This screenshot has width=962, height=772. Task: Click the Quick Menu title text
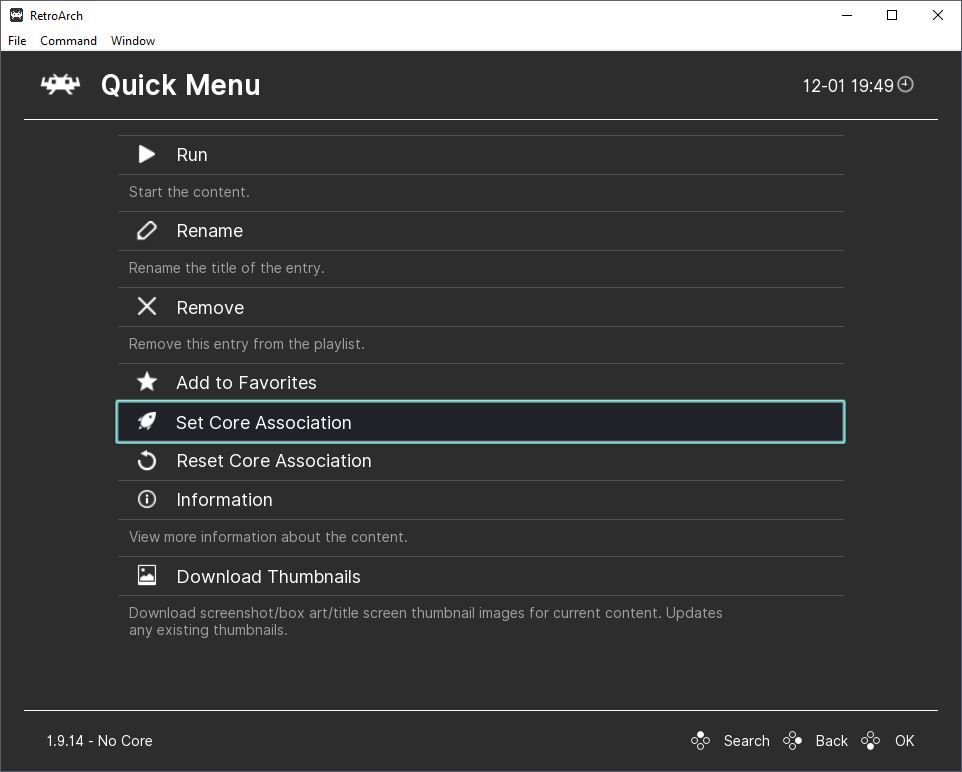(180, 85)
